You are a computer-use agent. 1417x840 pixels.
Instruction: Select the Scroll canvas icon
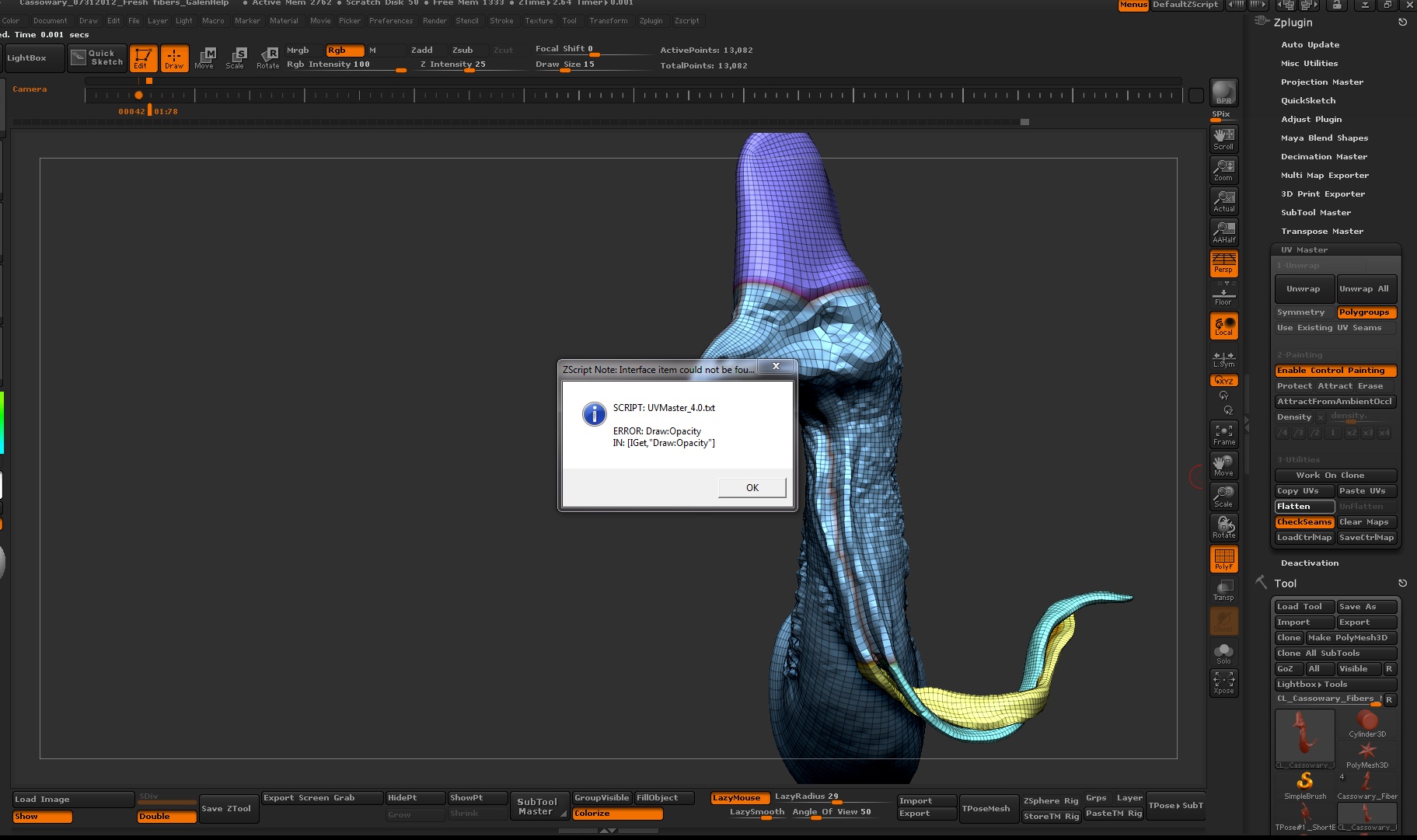[1223, 139]
